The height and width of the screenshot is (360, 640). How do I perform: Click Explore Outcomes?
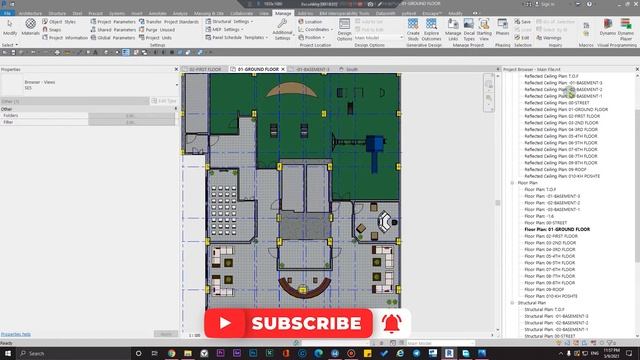click(431, 29)
